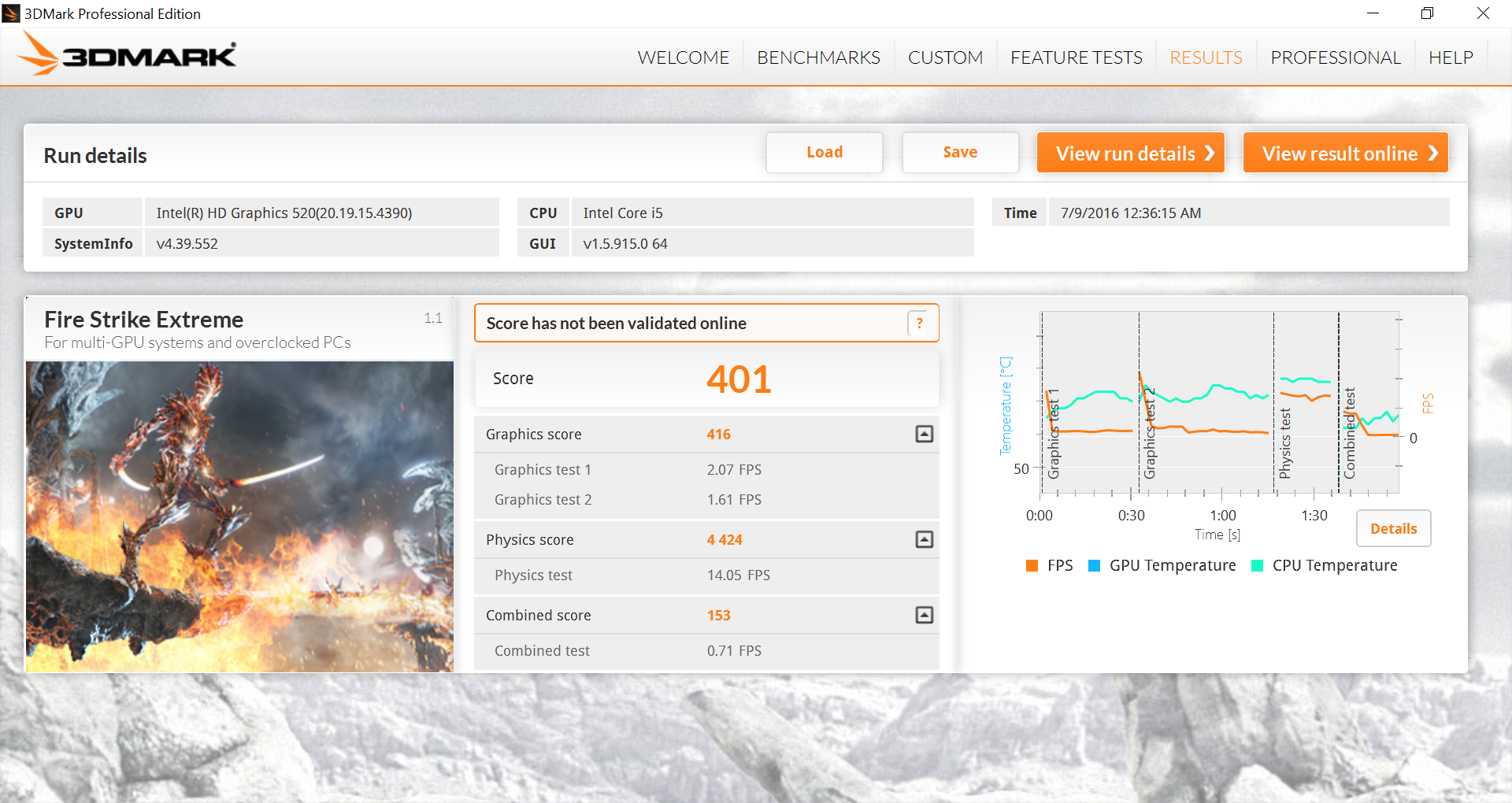Image resolution: width=1512 pixels, height=803 pixels.
Task: Click the Save button
Action: [x=960, y=152]
